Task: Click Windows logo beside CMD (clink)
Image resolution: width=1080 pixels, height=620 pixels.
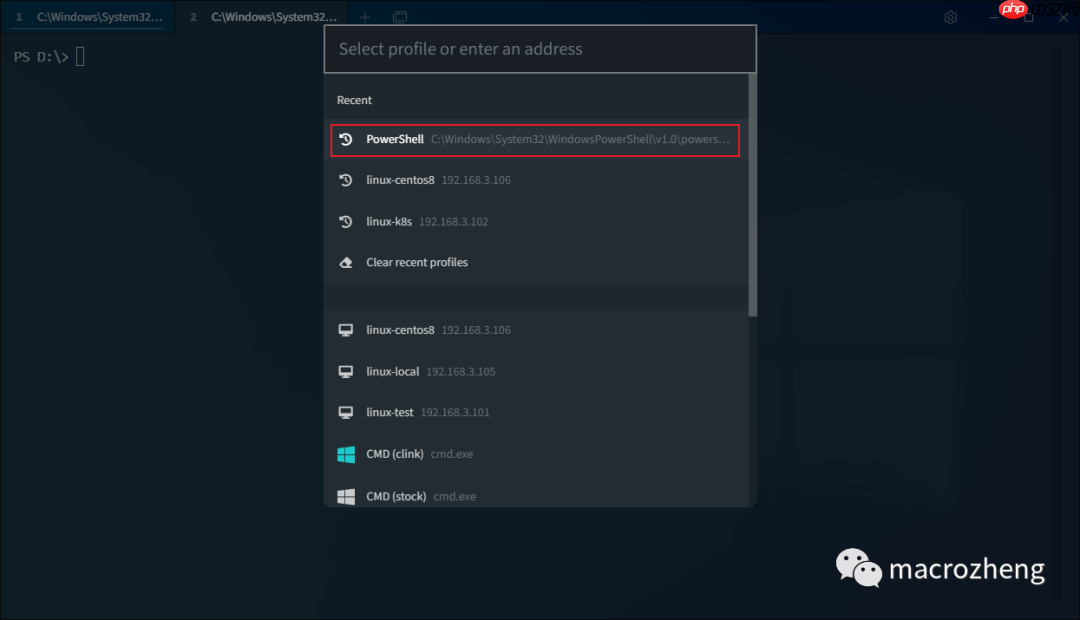Action: [x=346, y=454]
